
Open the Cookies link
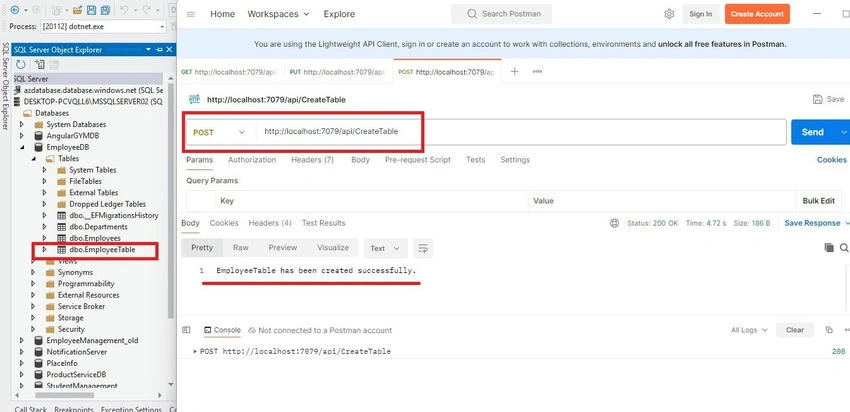[832, 160]
